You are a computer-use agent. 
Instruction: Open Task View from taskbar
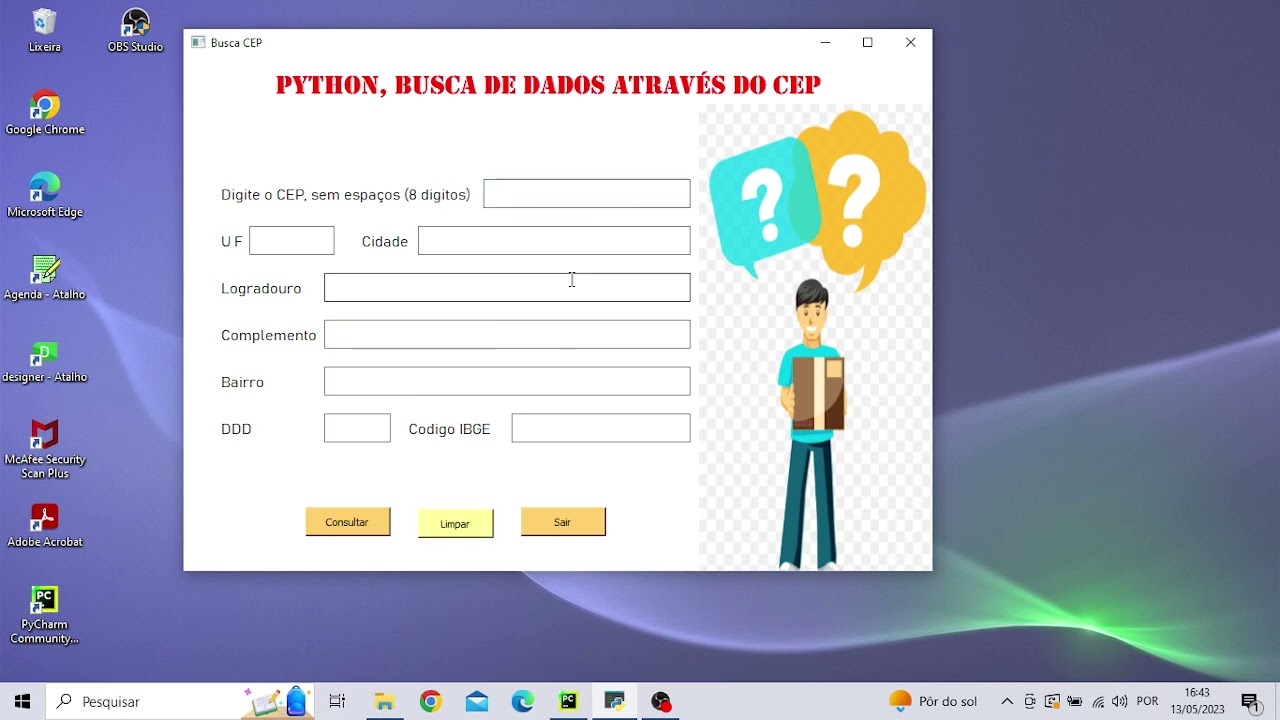pyautogui.click(x=337, y=701)
